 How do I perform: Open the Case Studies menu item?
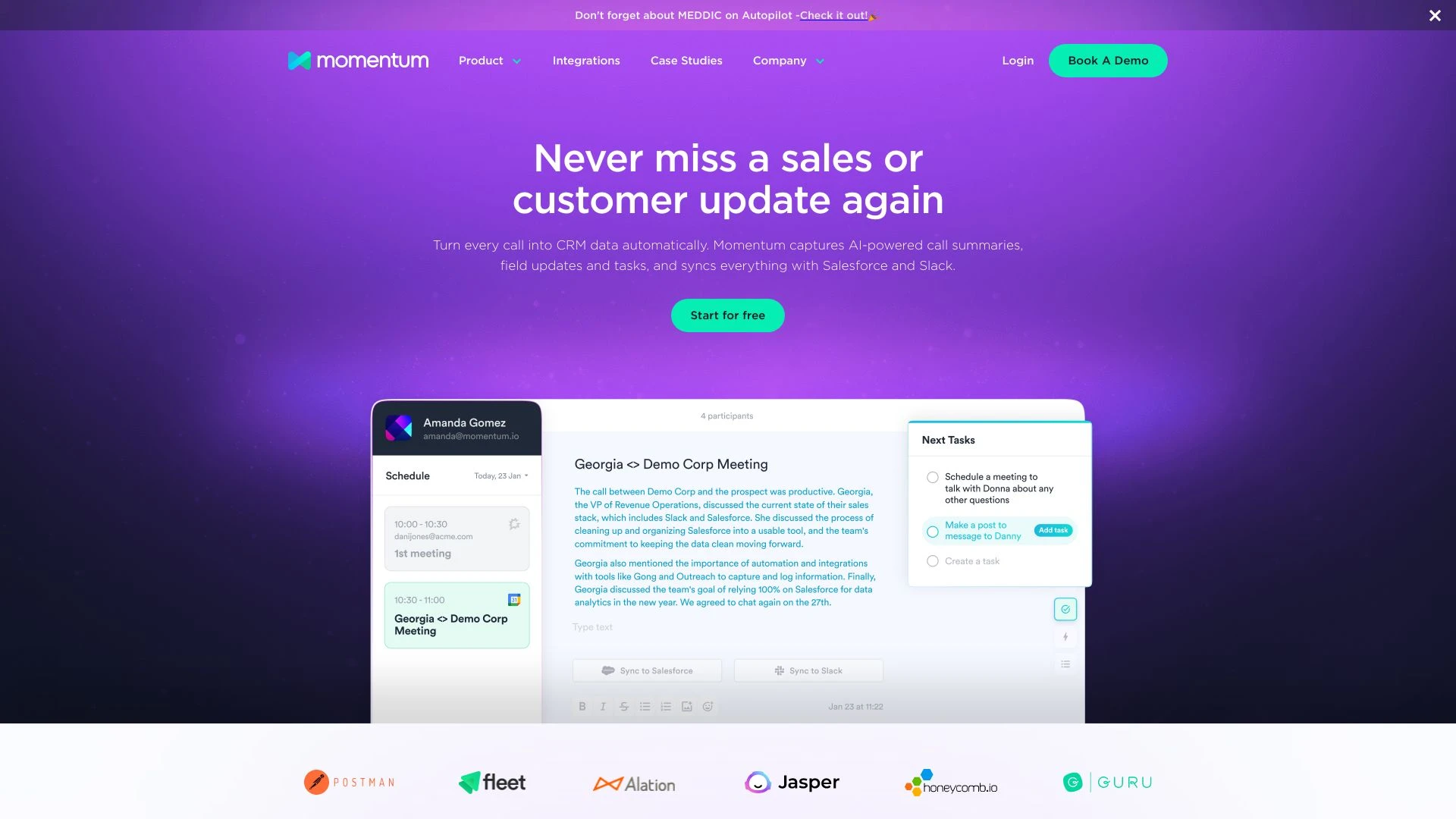[x=686, y=60]
